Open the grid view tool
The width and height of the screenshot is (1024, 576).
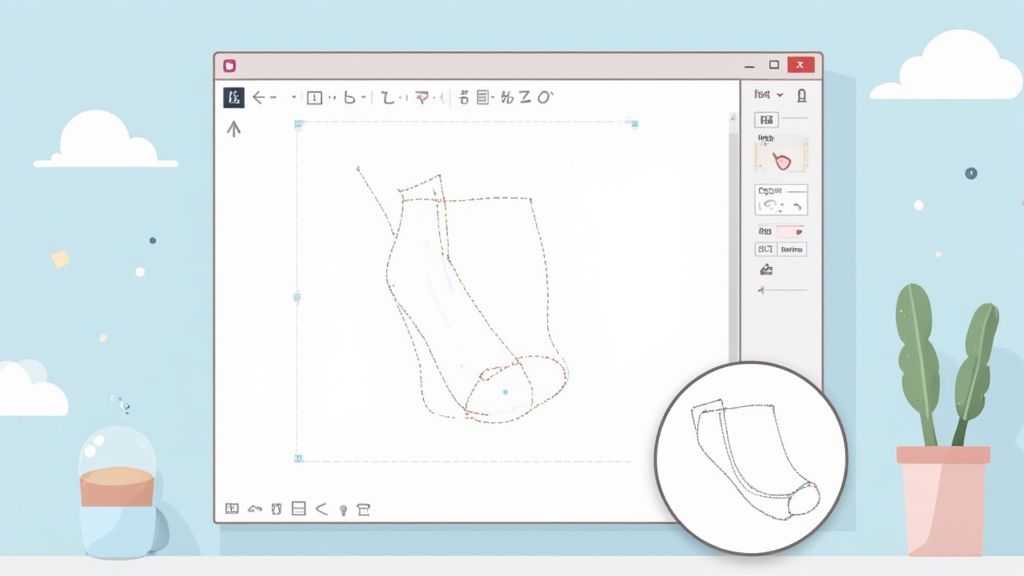point(481,97)
